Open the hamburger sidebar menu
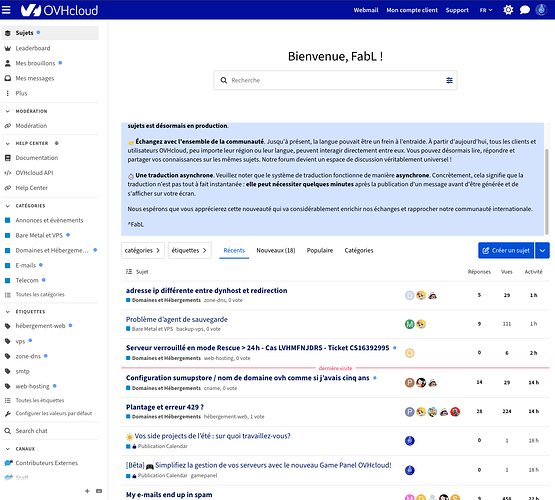 point(6,10)
